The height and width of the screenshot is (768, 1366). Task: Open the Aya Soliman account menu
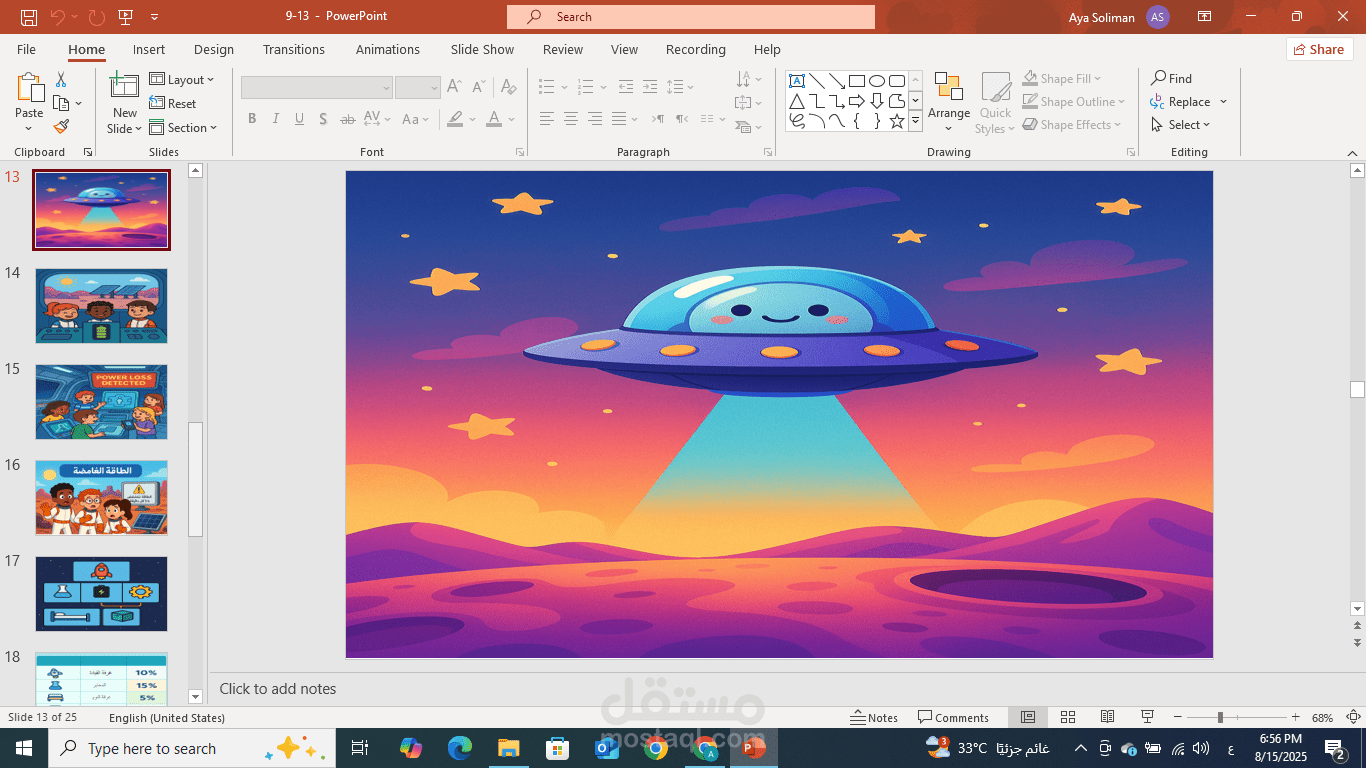(x=1119, y=17)
